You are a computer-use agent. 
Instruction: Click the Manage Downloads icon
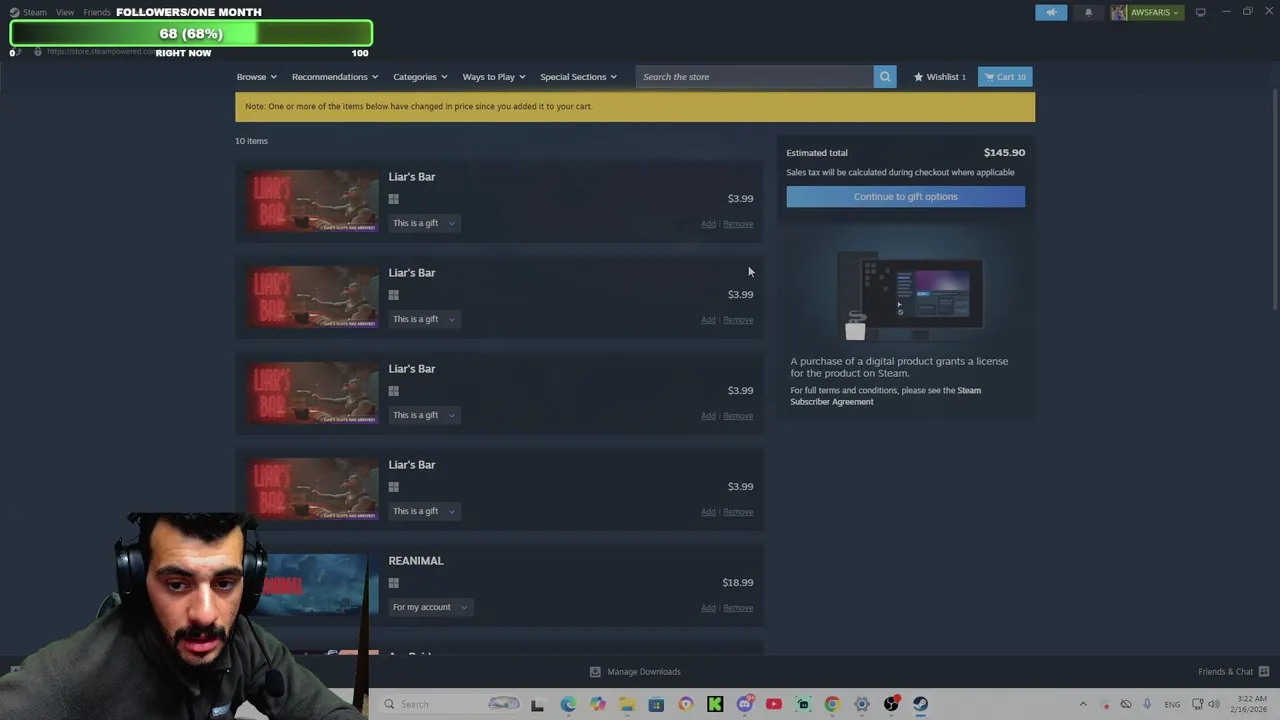[x=595, y=672]
